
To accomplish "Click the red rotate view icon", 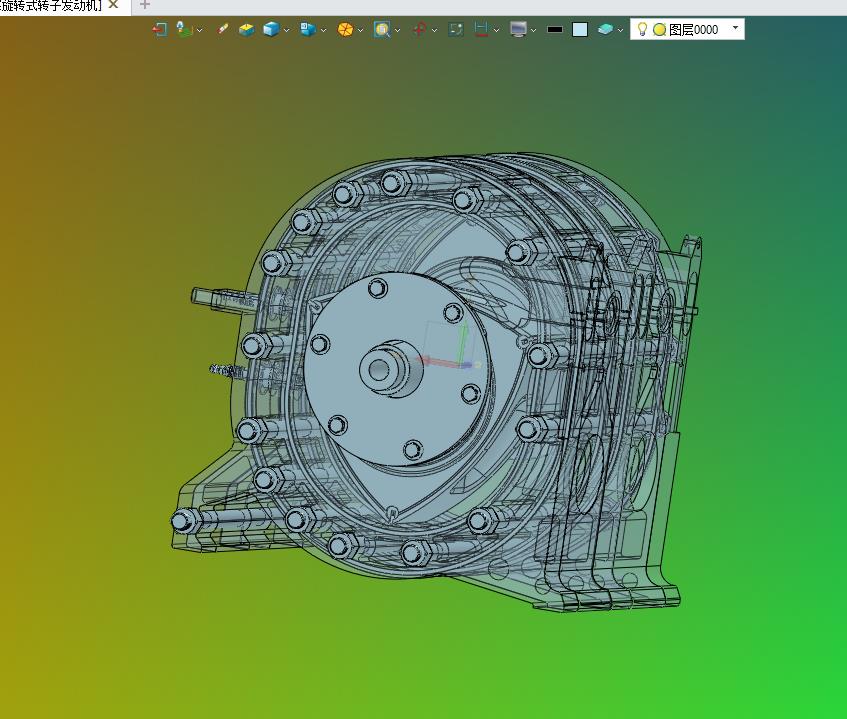I will coord(419,29).
